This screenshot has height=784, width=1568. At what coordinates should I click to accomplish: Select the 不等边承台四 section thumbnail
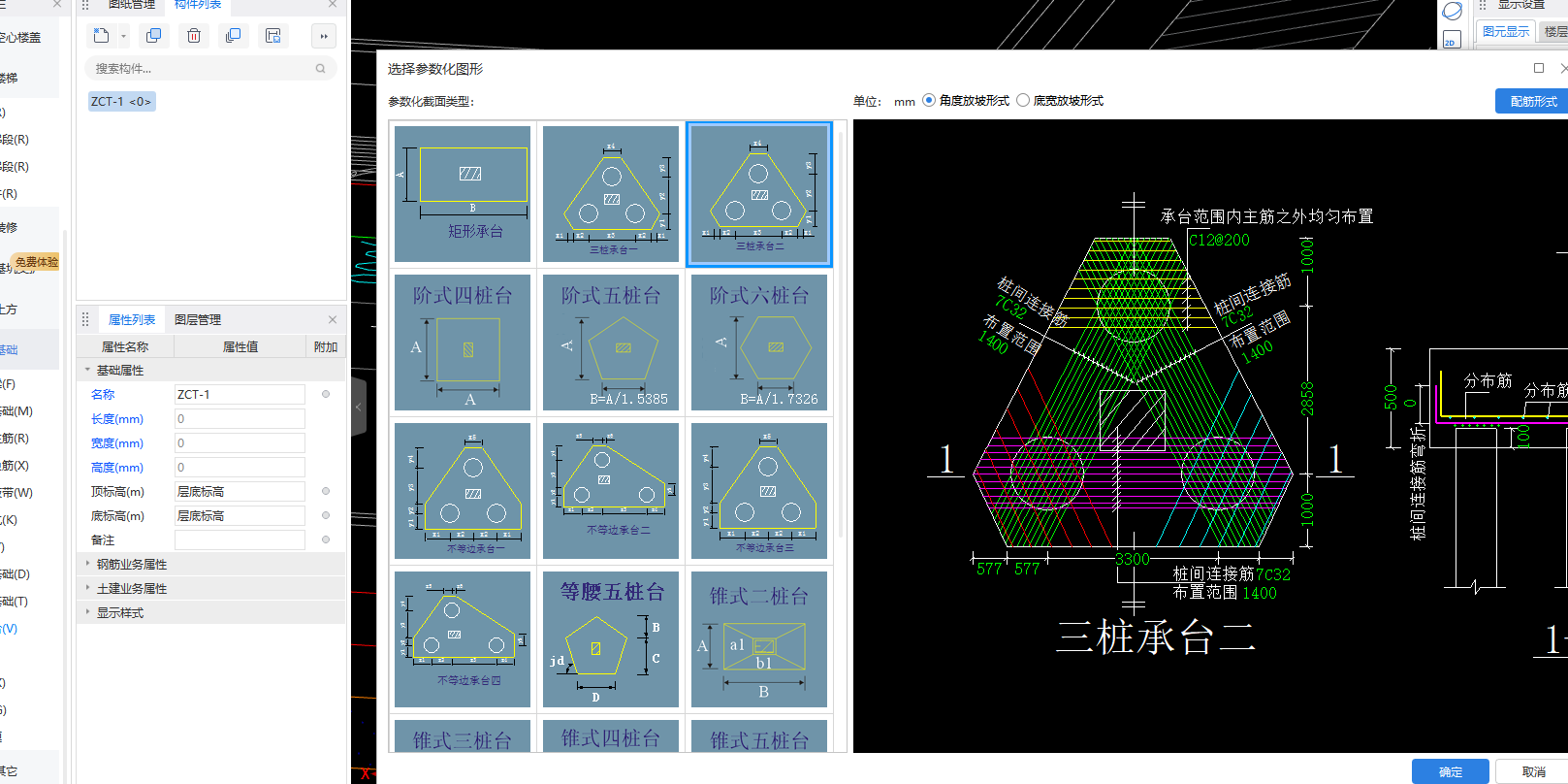pyautogui.click(x=463, y=639)
